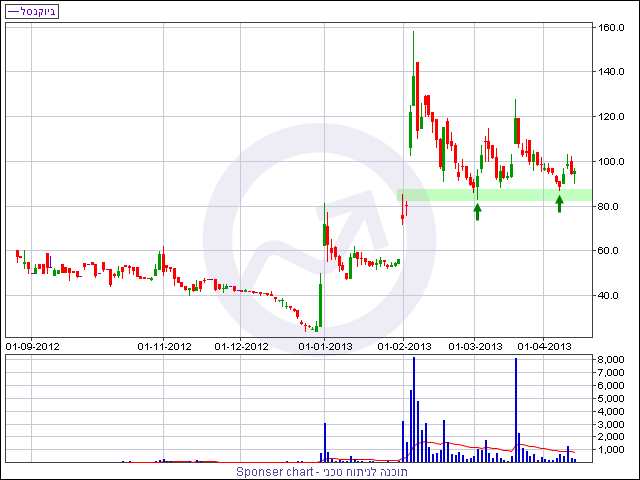Viewport: 640px width, 480px height.
Task: Click the 80.0 price axis label
Action: (x=612, y=206)
